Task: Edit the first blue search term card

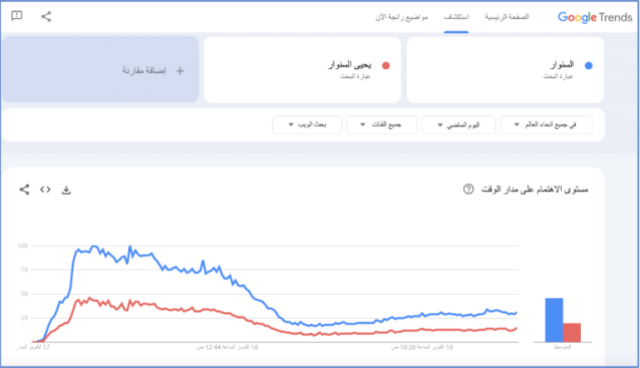Action: [505, 70]
